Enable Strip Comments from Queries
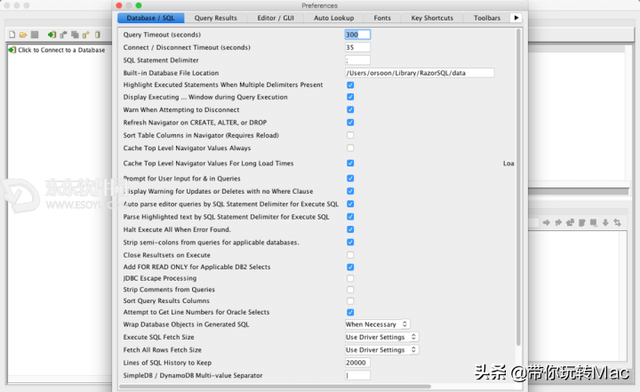Viewport: 640px width, 392px height. 350,290
